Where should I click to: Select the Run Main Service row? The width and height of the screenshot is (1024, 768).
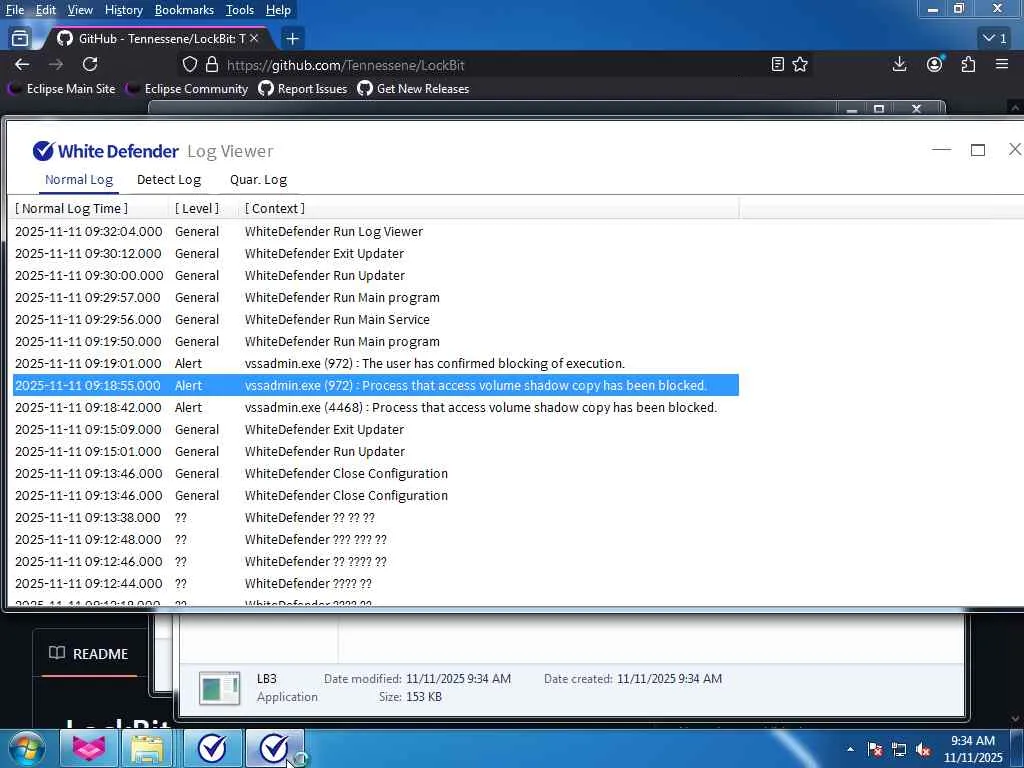click(x=376, y=319)
